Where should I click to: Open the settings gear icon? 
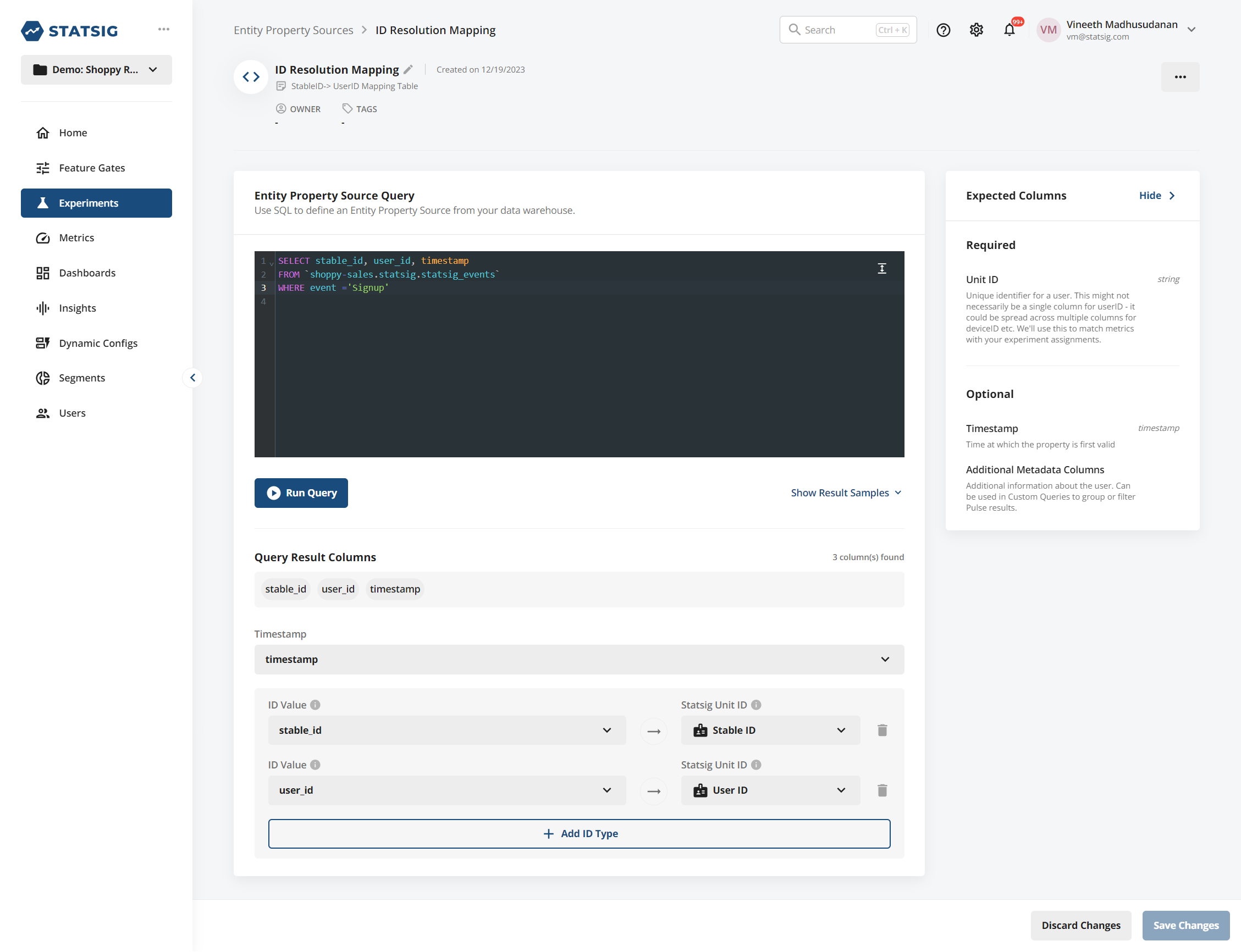976,30
